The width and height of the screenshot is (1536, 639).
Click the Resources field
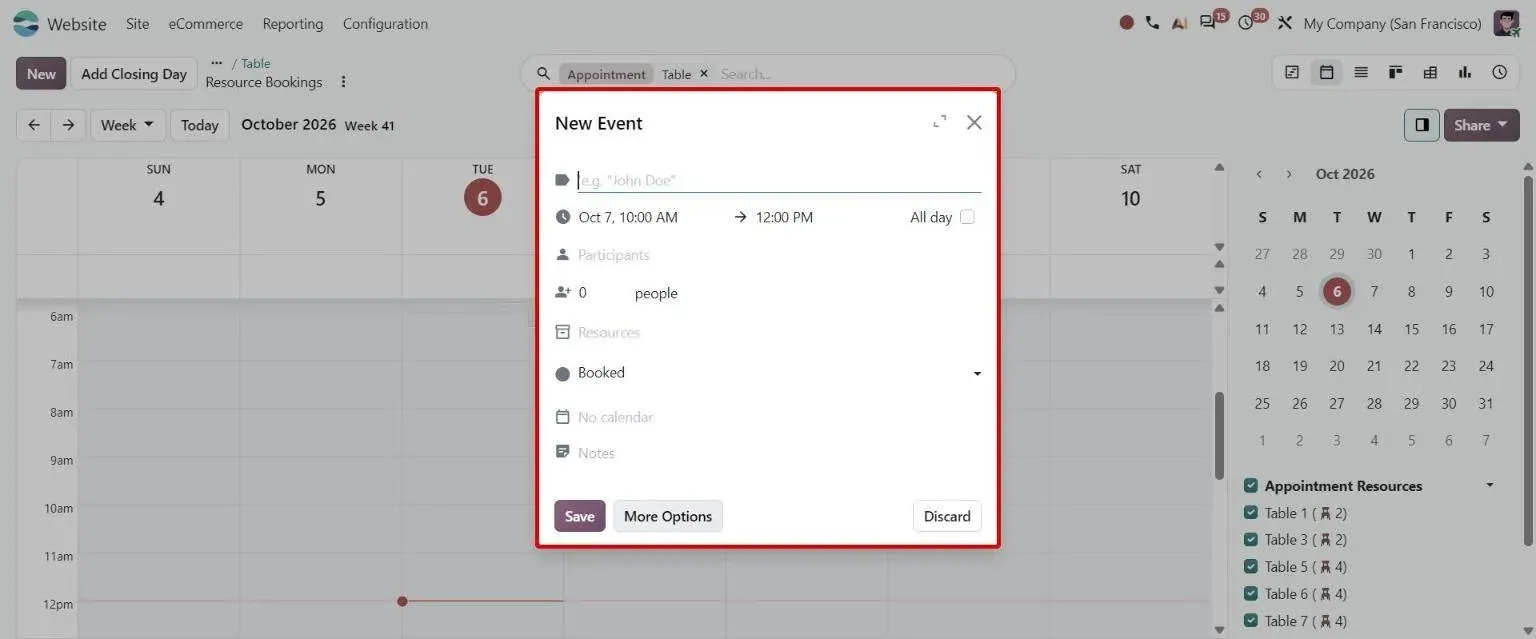coord(779,332)
